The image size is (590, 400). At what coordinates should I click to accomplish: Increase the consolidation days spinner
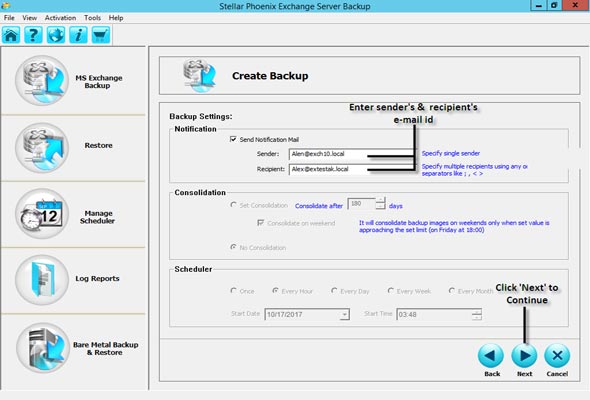point(380,200)
